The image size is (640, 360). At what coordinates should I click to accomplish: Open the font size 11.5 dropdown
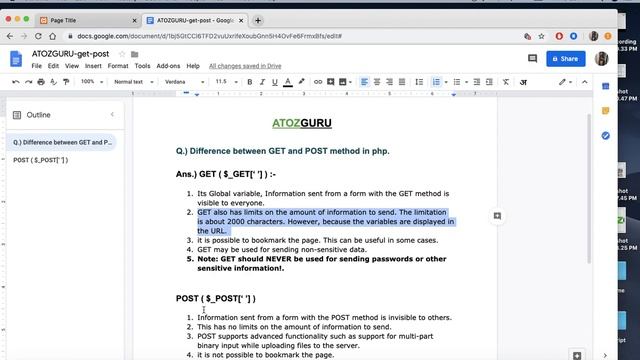click(226, 82)
